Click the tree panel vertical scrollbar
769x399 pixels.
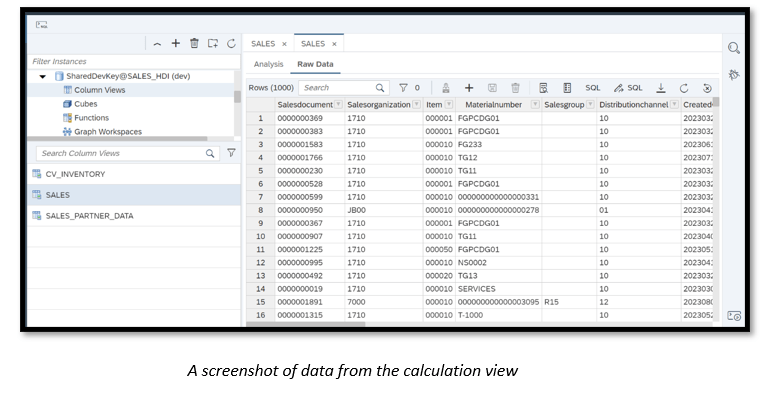pos(237,97)
